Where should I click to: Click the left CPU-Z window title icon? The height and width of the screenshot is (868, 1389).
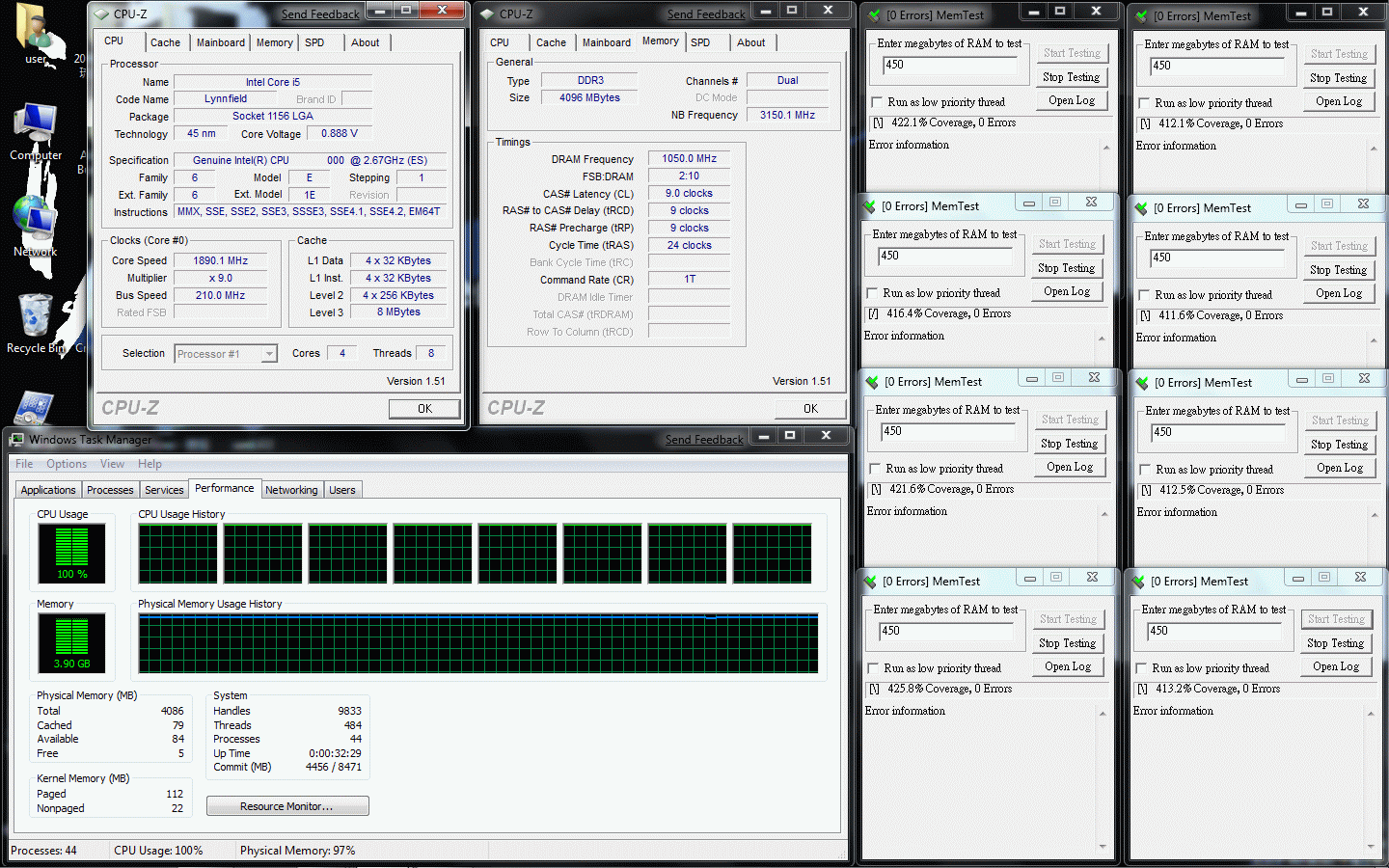101,14
